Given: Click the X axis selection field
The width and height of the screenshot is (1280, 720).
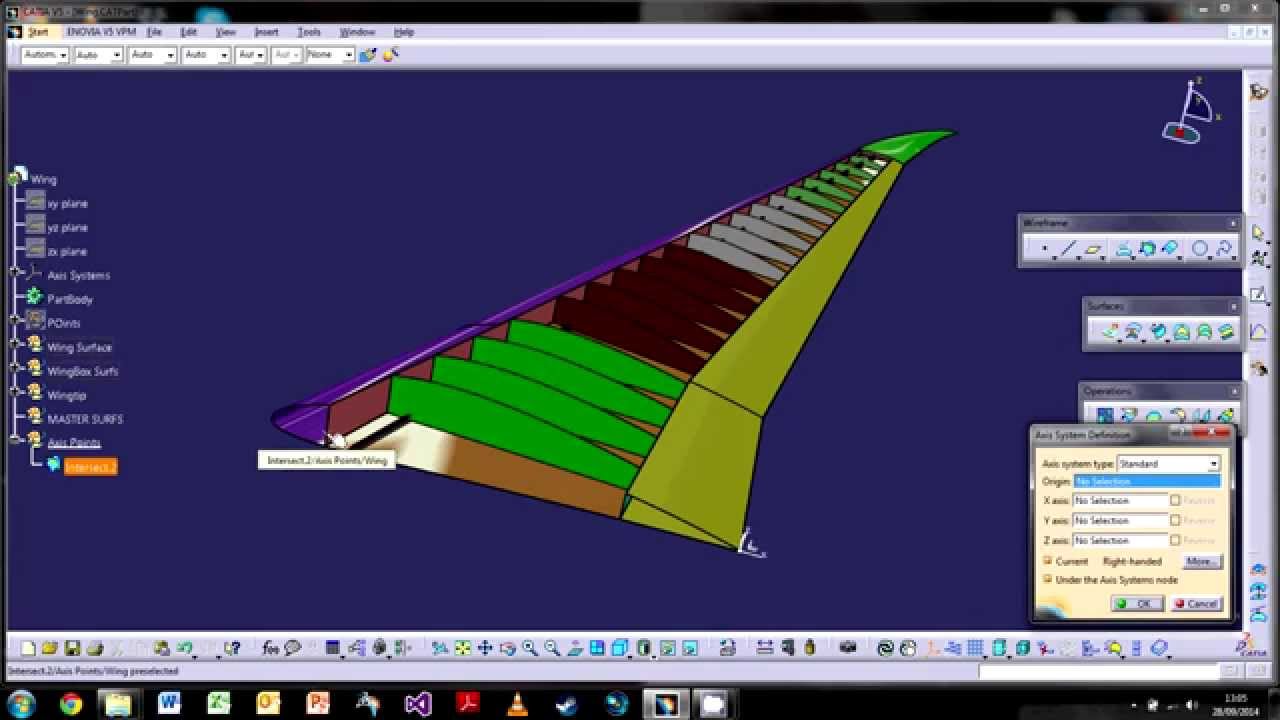Looking at the screenshot, I should pyautogui.click(x=1120, y=501).
